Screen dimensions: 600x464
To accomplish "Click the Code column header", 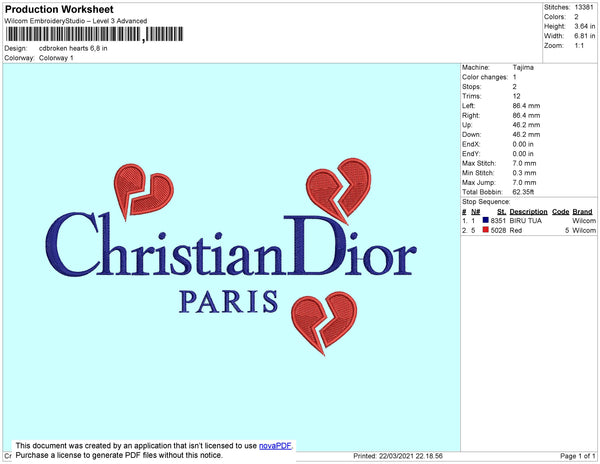I will click(x=561, y=212).
